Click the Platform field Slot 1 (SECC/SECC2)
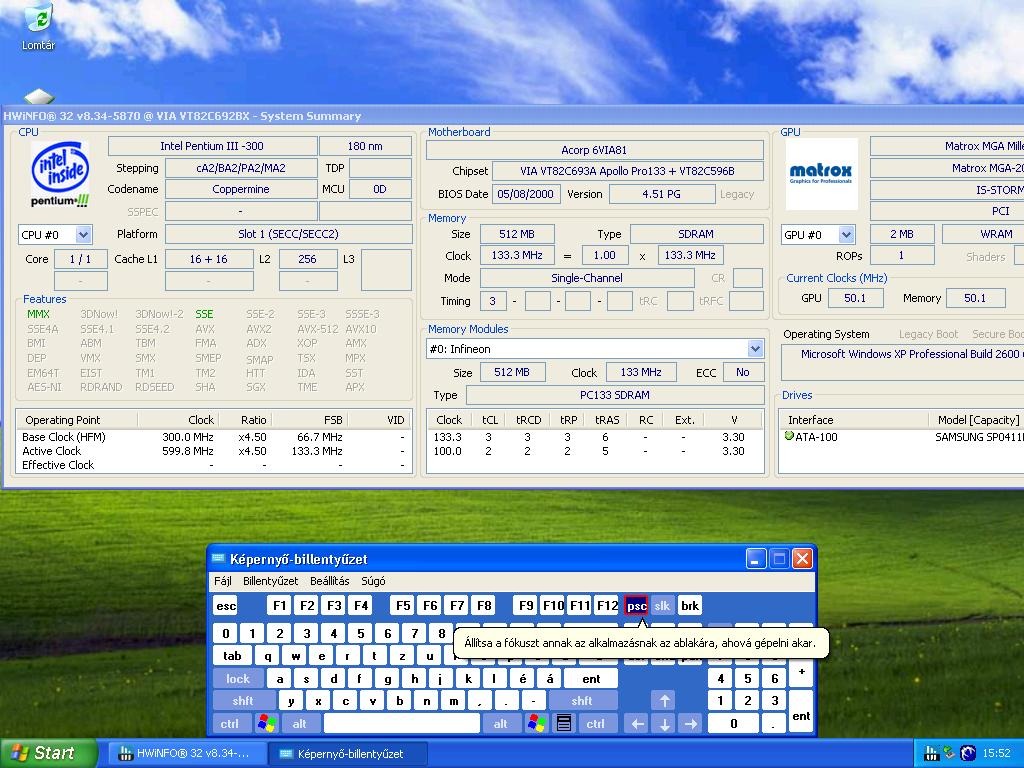This screenshot has height=768, width=1024. coord(289,234)
